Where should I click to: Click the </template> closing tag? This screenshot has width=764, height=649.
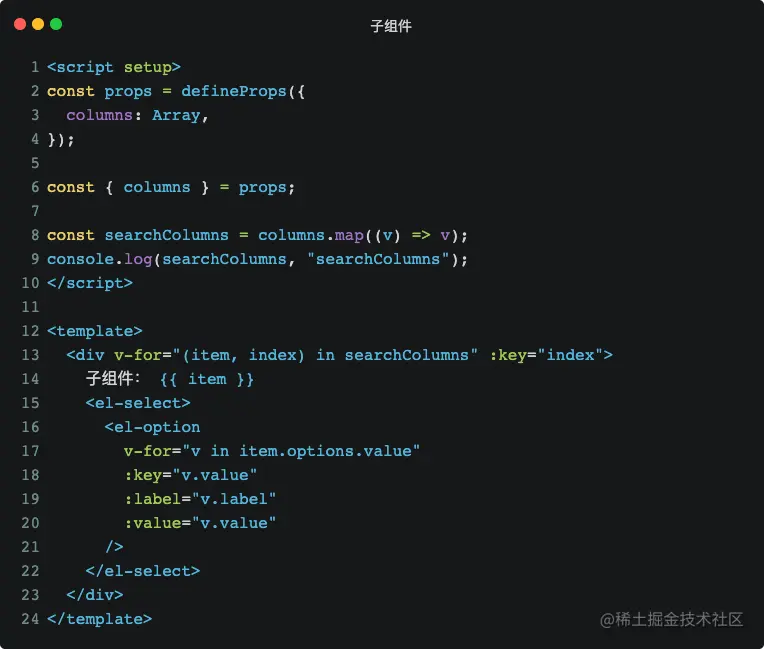(99, 619)
